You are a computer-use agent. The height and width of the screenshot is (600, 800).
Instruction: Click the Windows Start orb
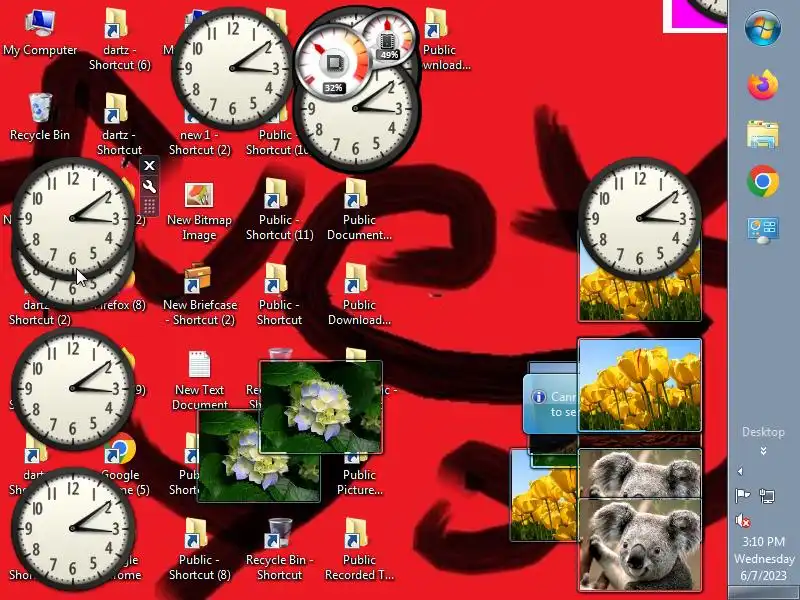(x=763, y=29)
